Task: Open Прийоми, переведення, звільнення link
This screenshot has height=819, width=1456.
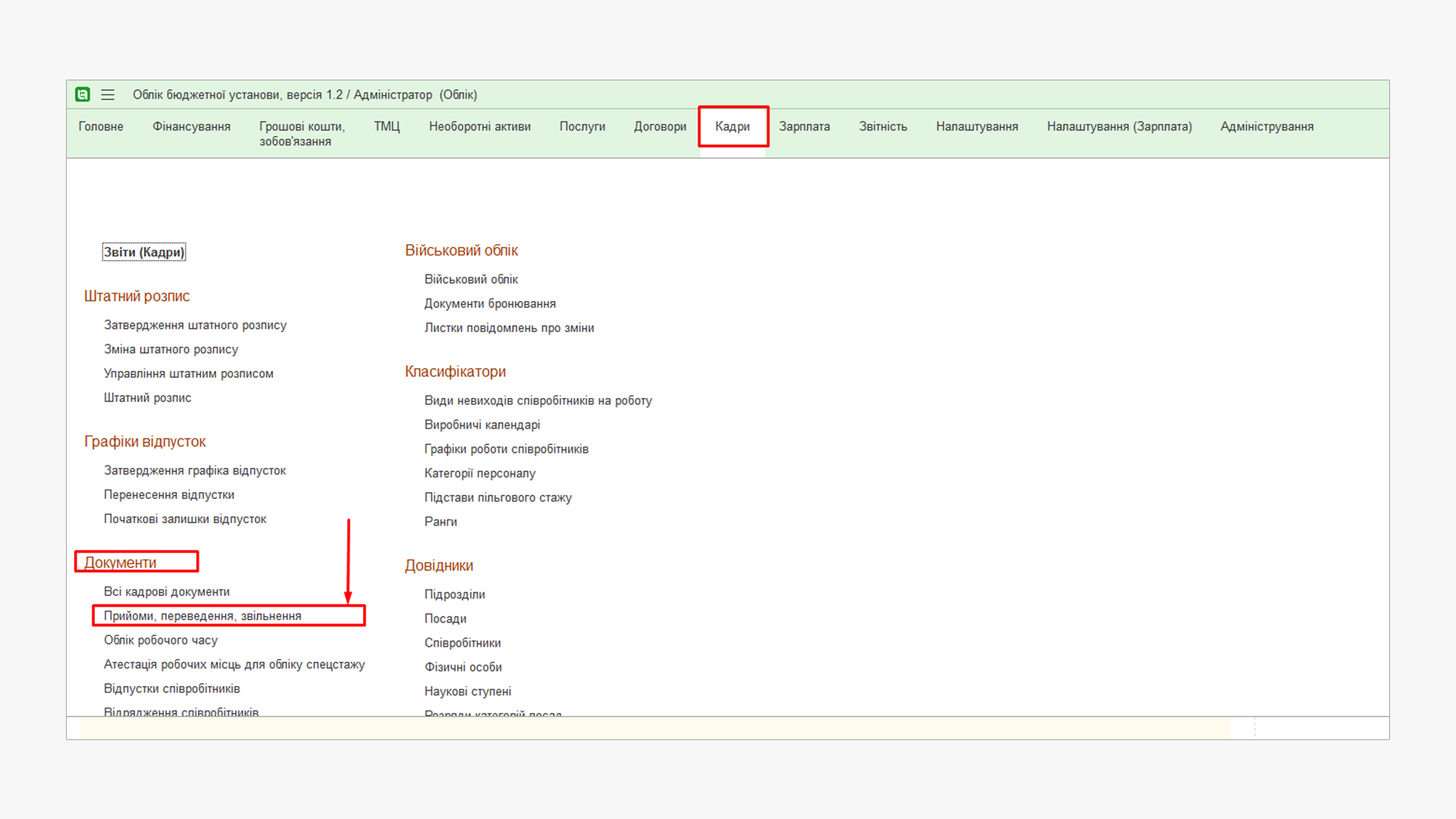Action: point(202,616)
